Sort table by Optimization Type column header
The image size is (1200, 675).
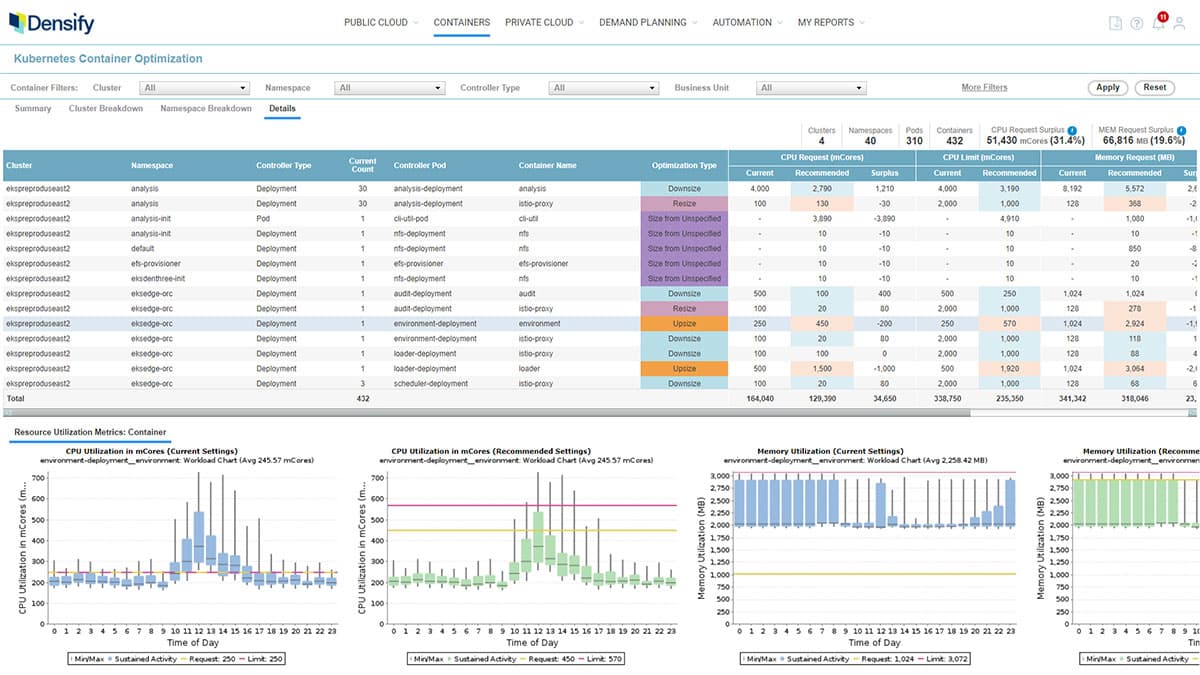(x=684, y=165)
